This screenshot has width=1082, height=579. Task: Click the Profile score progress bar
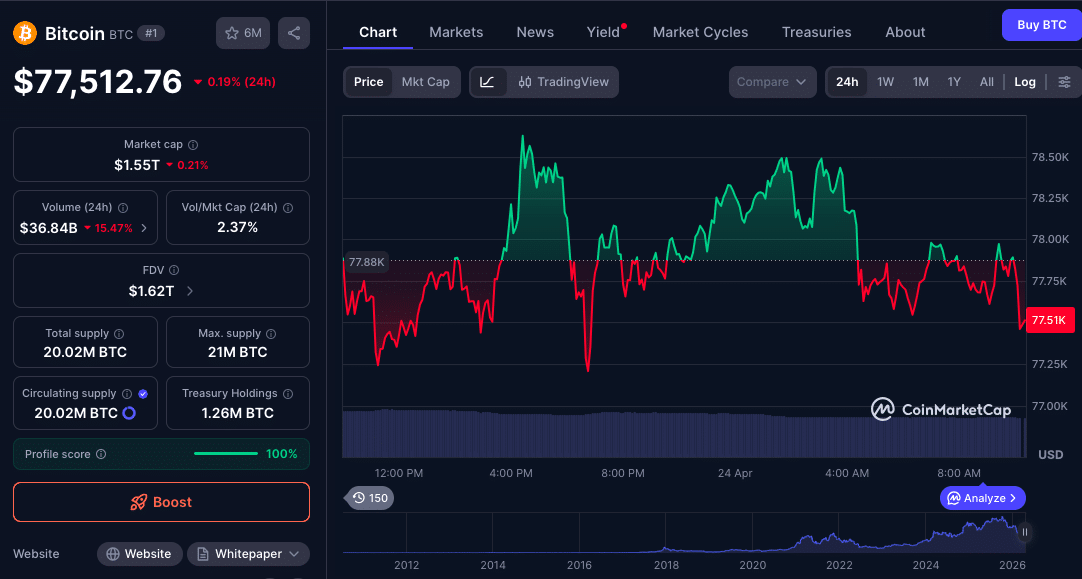pyautogui.click(x=226, y=454)
